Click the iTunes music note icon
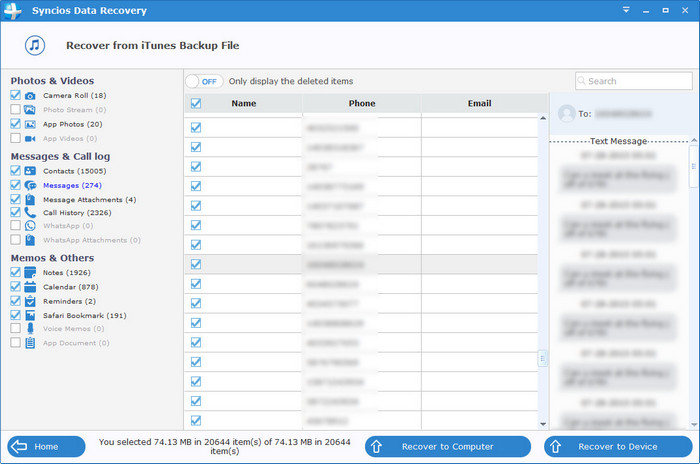This screenshot has height=464, width=700. pyautogui.click(x=35, y=46)
